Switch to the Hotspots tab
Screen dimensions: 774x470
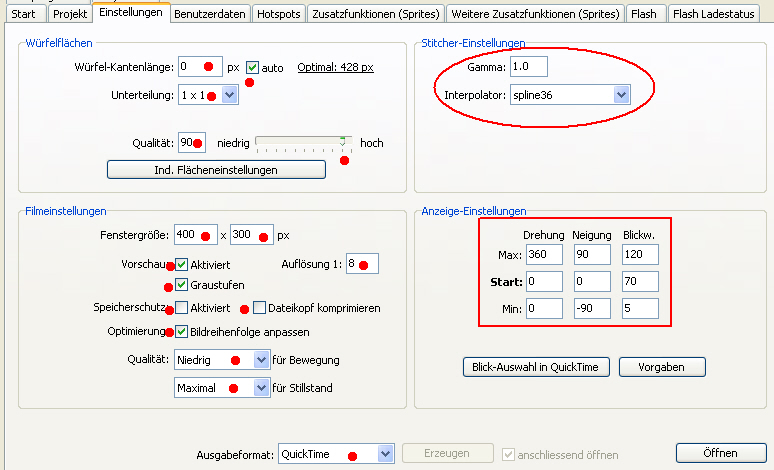point(277,14)
